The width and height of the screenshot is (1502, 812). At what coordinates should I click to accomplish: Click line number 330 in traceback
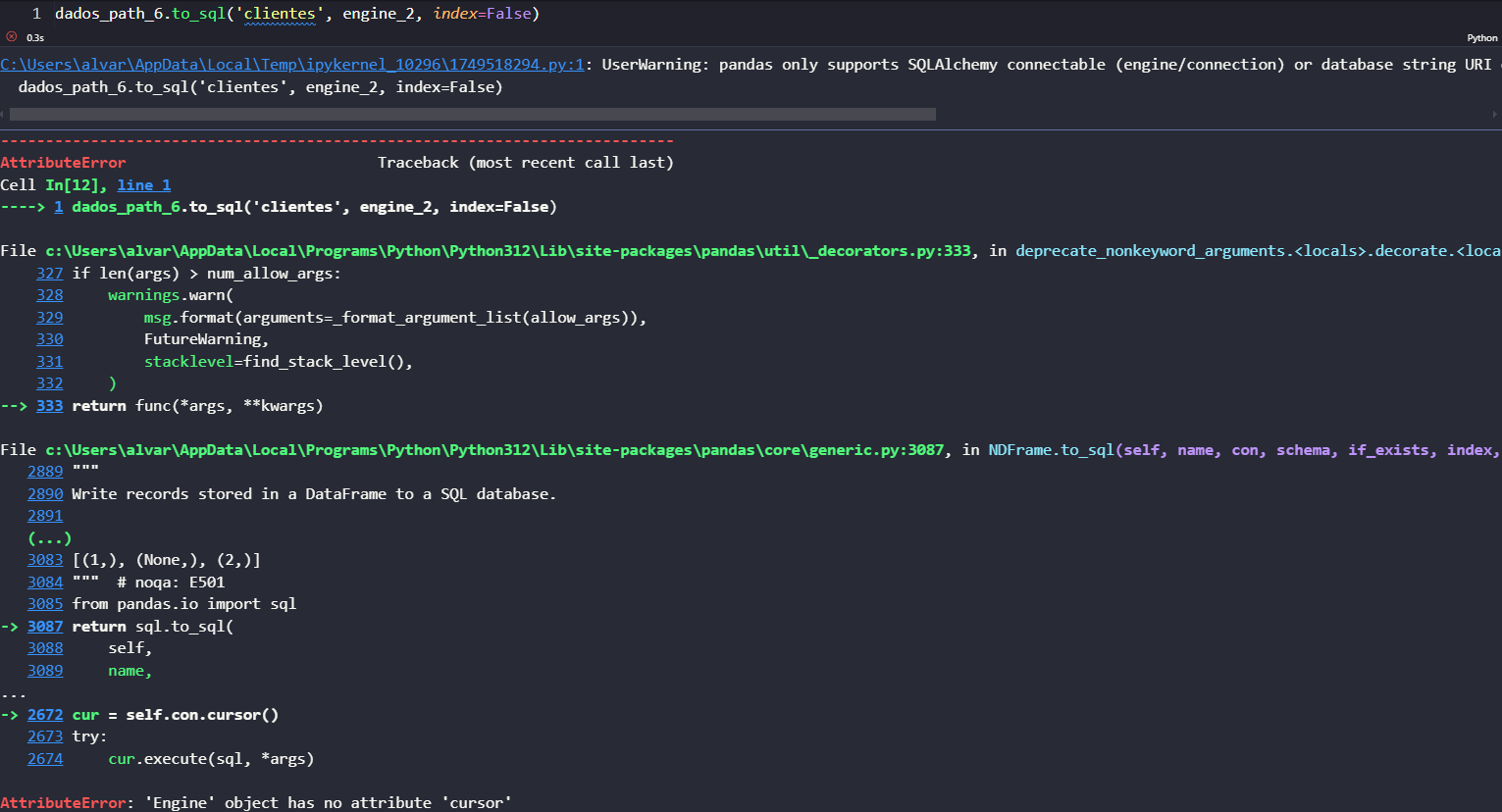click(x=49, y=339)
